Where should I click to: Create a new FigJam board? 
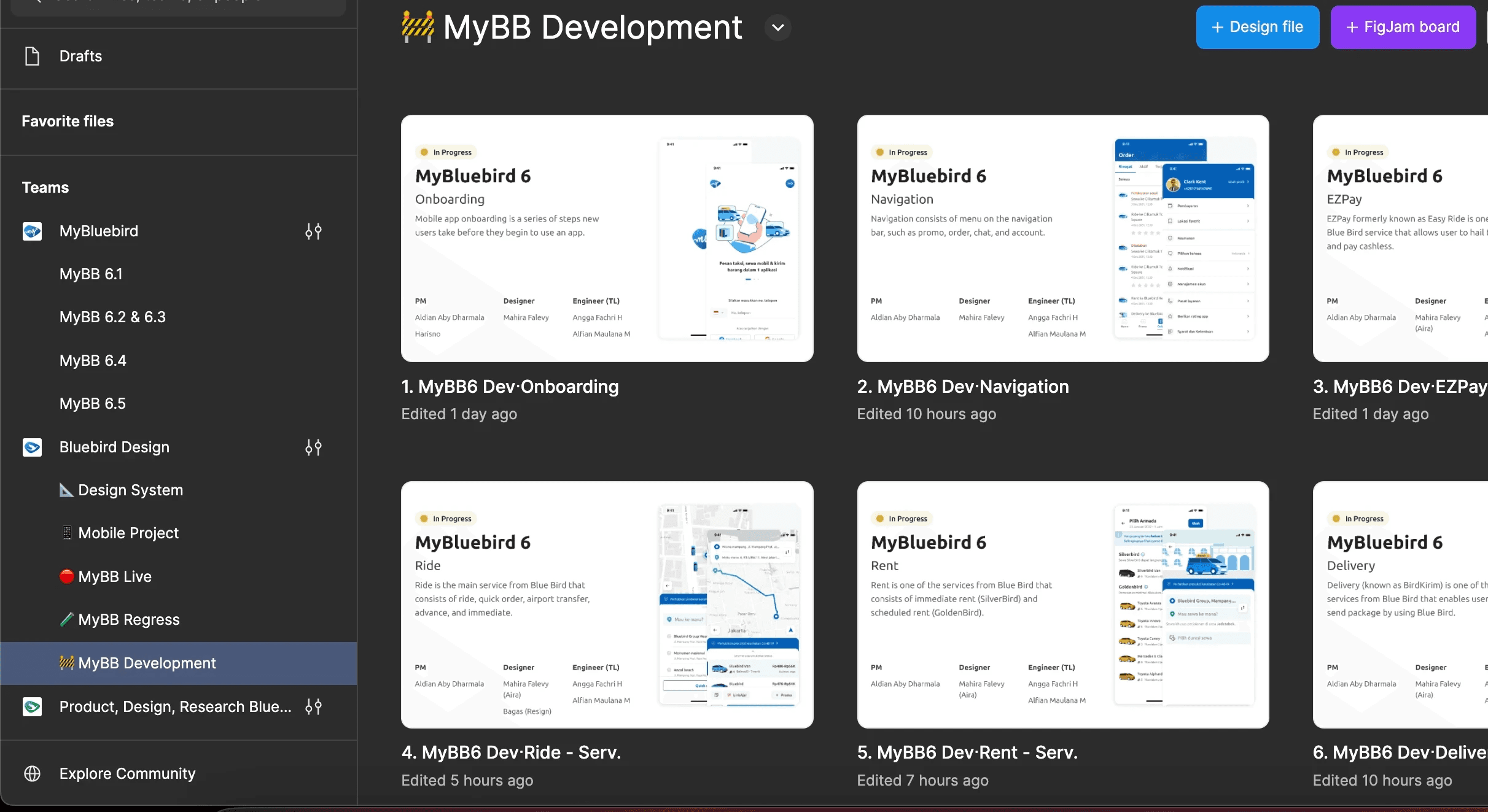tap(1403, 27)
